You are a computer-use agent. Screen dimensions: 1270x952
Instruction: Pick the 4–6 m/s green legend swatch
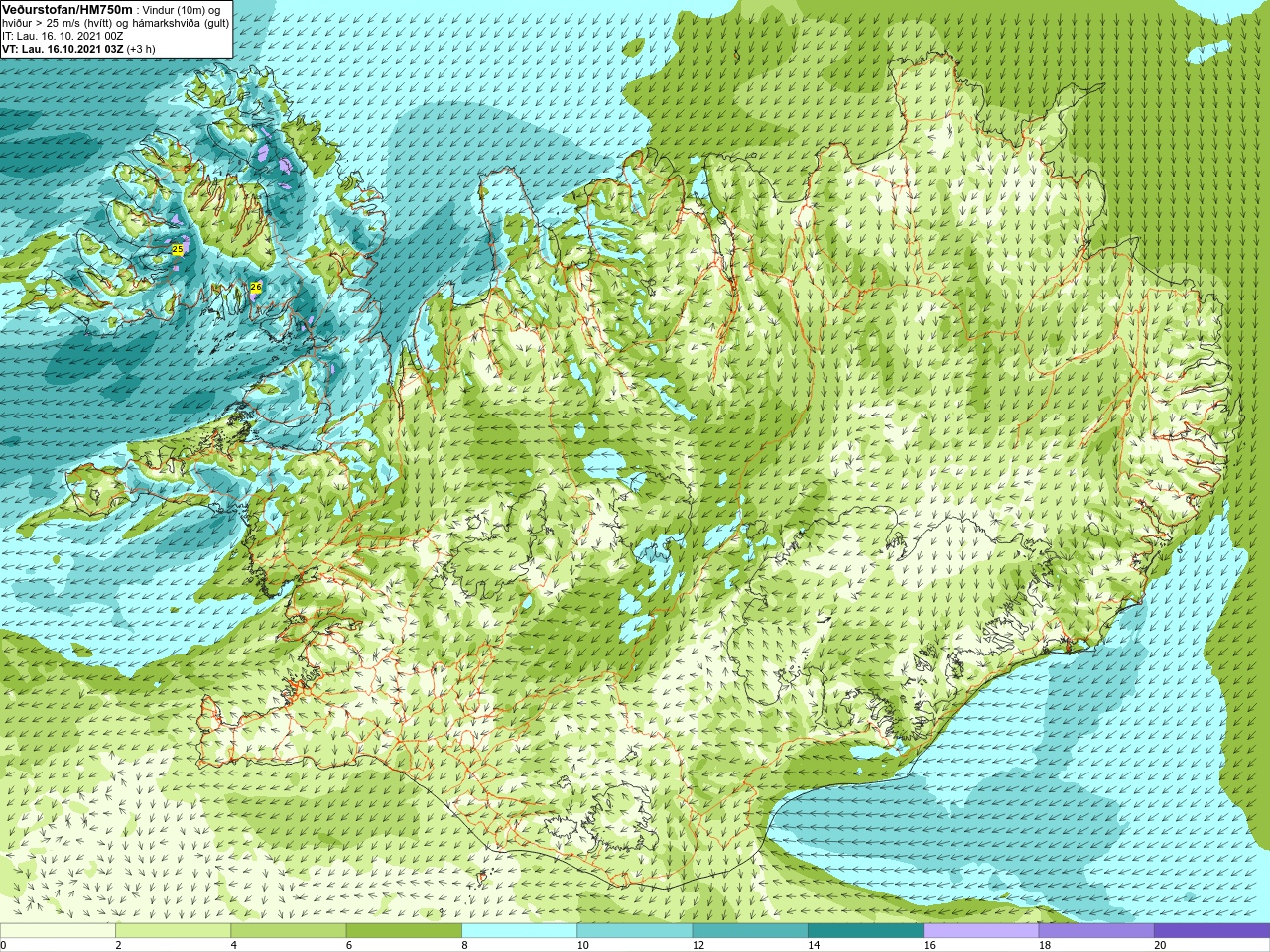pyautogui.click(x=288, y=931)
